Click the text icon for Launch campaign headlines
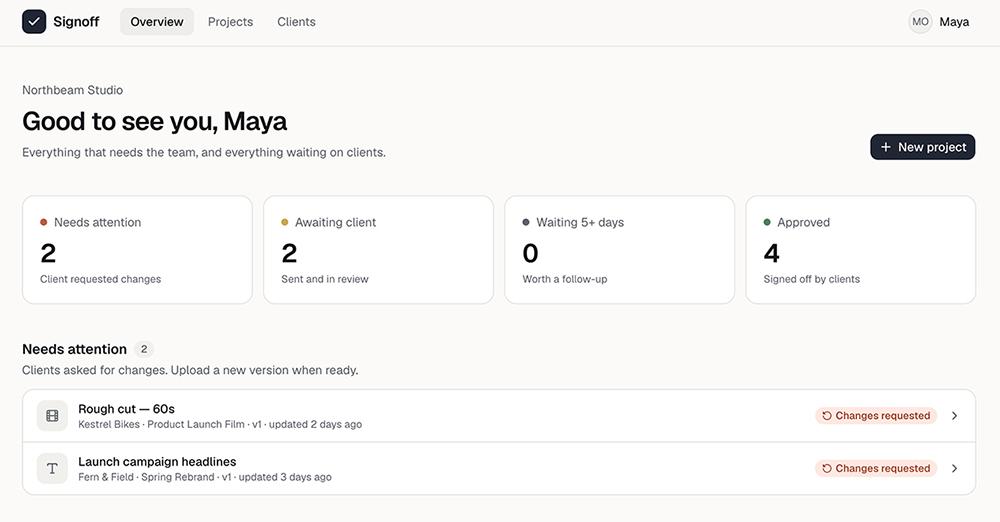Image resolution: width=1000 pixels, height=522 pixels. (52, 468)
